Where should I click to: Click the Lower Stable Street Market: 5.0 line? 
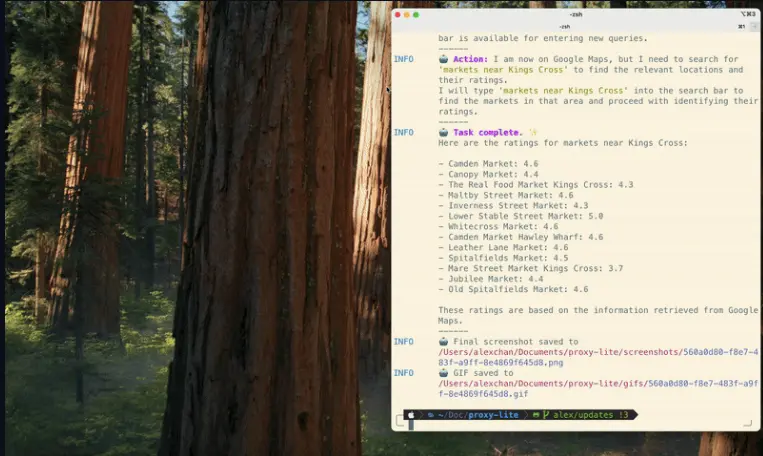point(521,216)
